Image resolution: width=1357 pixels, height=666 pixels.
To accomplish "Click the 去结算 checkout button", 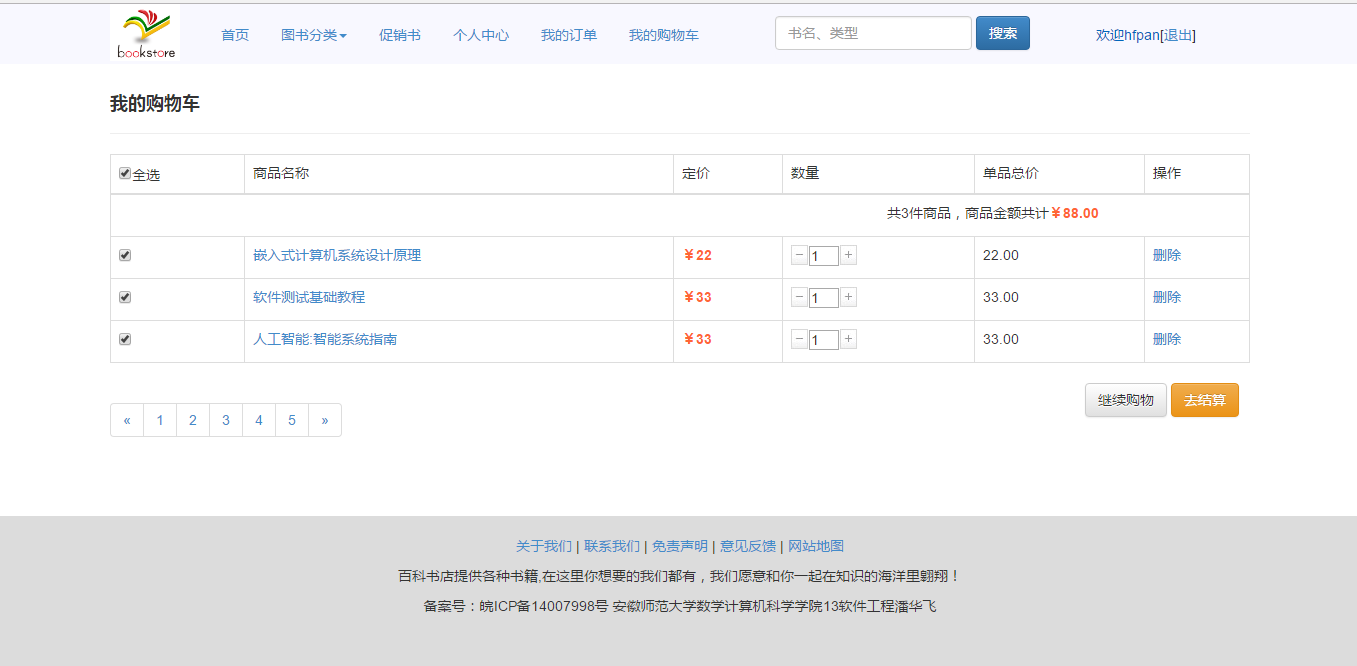I will pos(1205,400).
